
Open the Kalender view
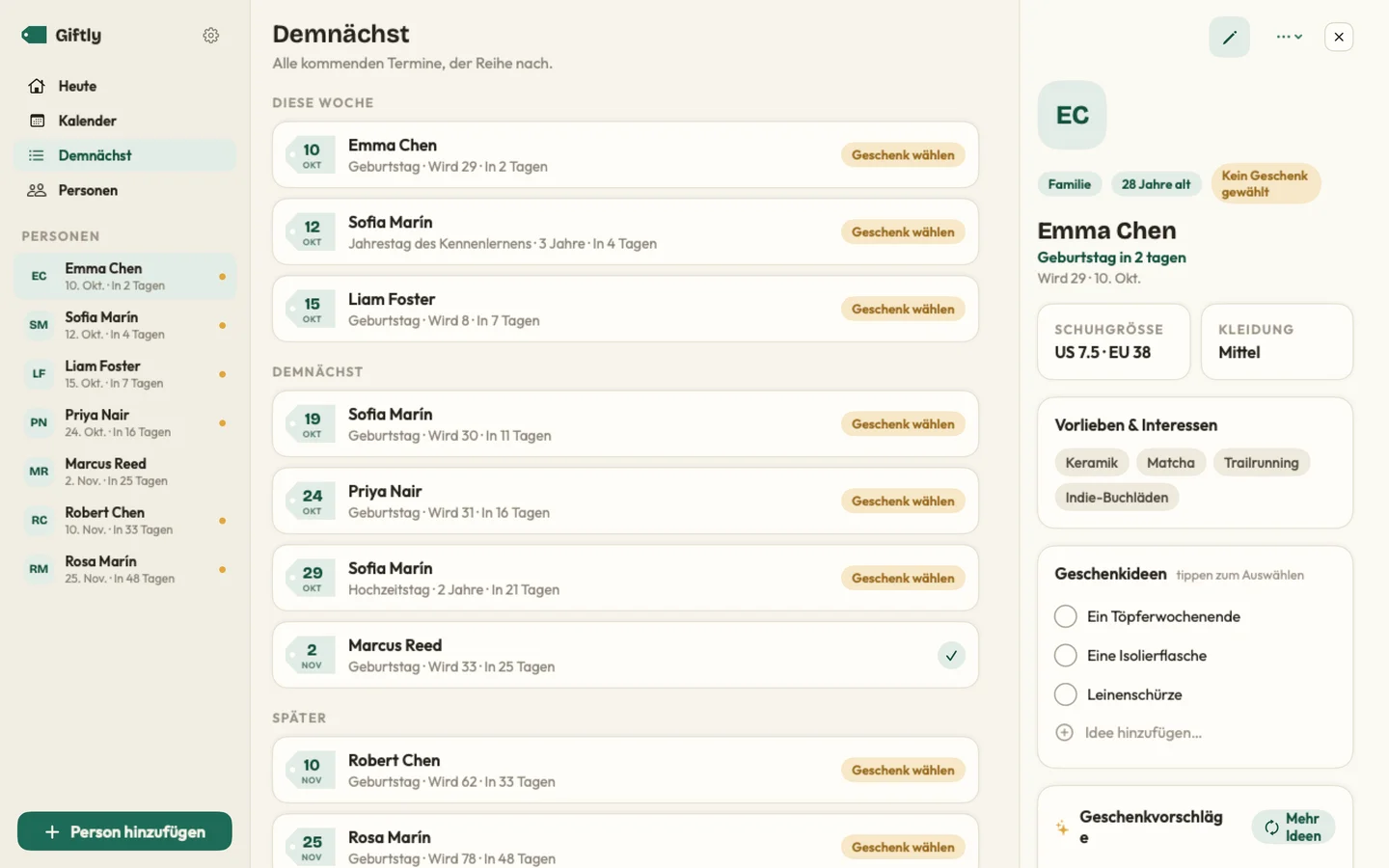tap(124, 121)
